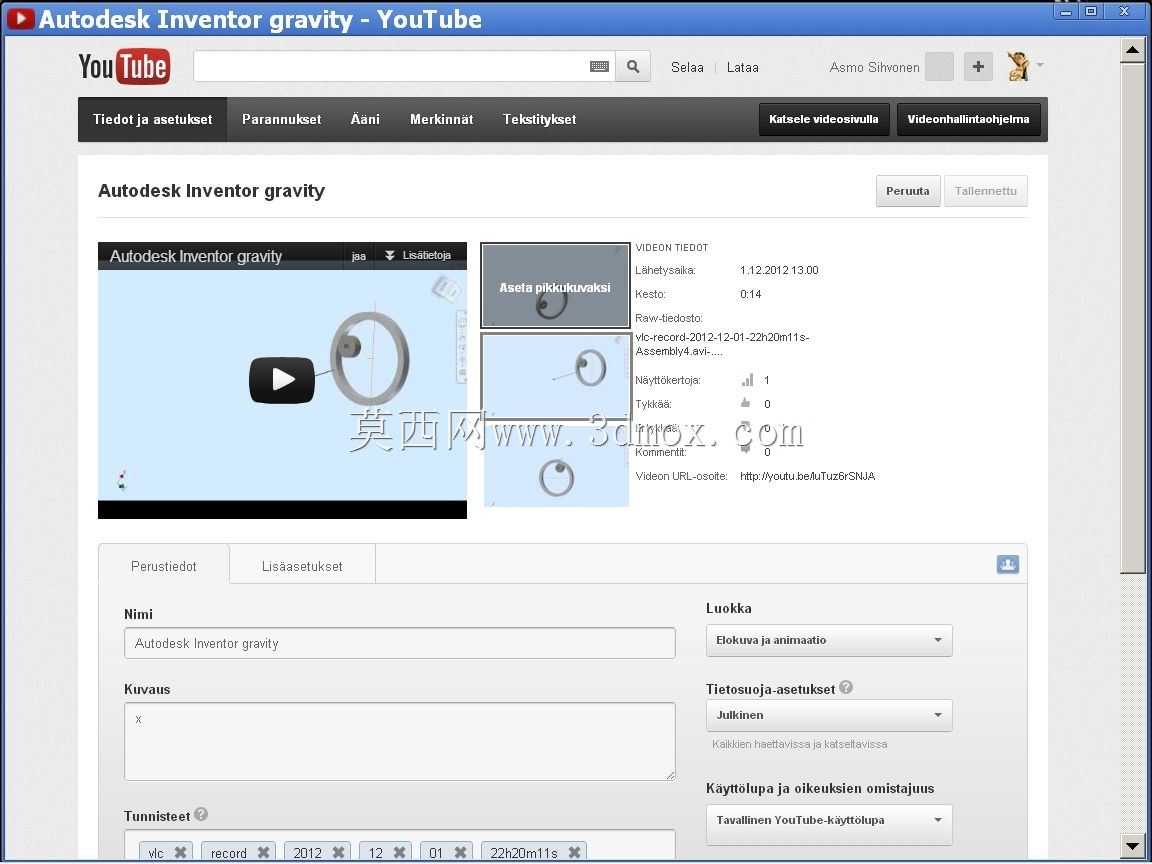Open the Tekstitykset tab
1152x864 pixels.
pos(539,119)
